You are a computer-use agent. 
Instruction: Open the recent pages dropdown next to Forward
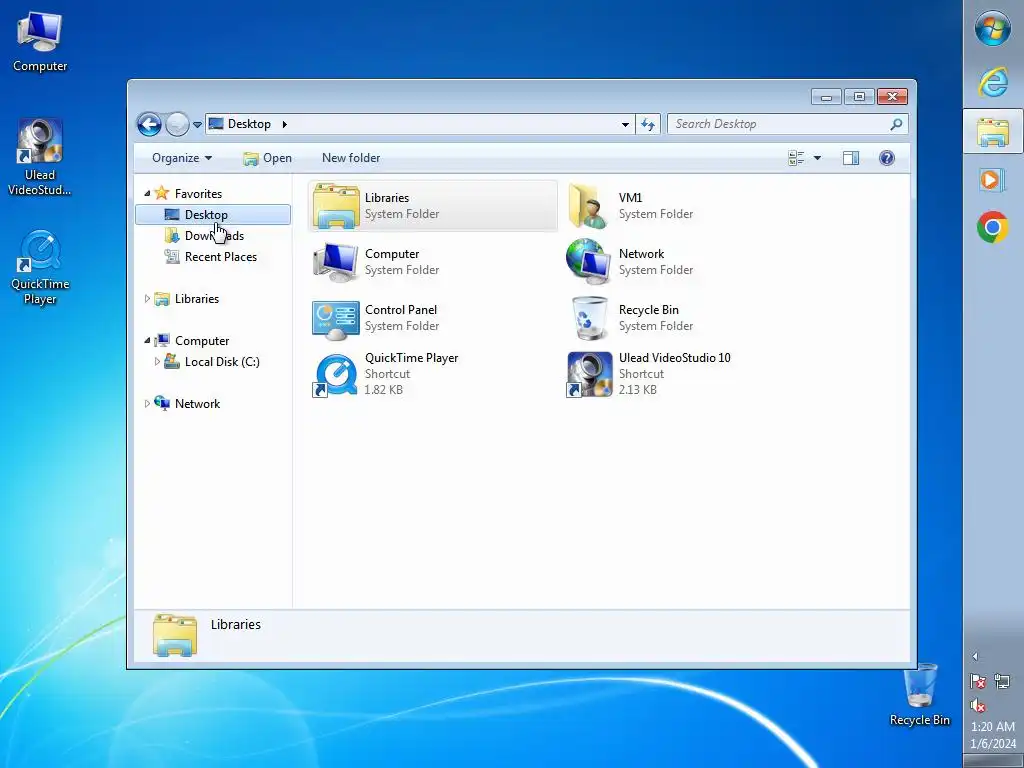click(197, 125)
